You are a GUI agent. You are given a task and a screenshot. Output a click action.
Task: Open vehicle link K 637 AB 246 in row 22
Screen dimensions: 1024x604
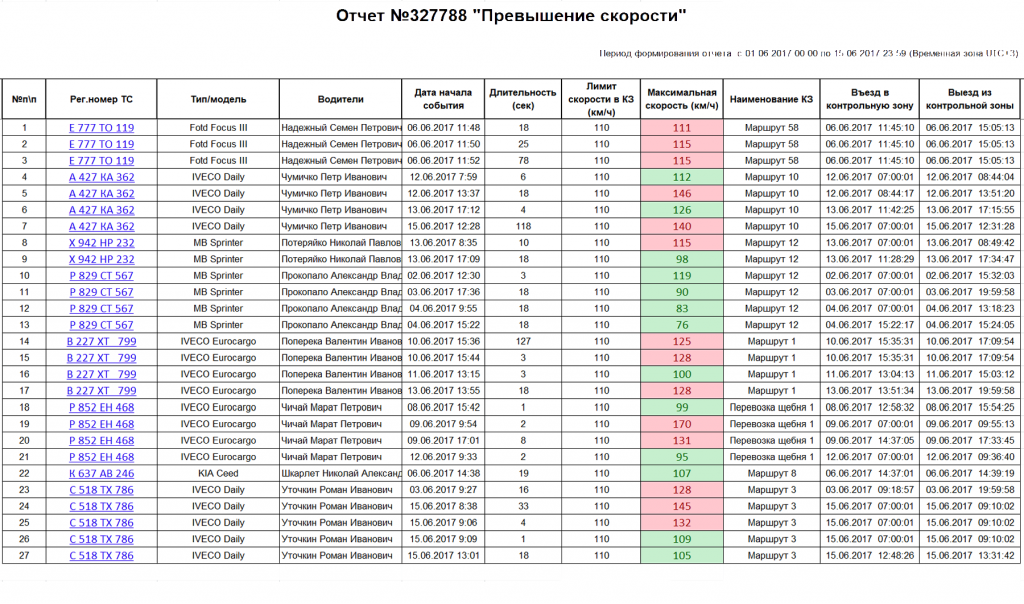pyautogui.click(x=101, y=473)
